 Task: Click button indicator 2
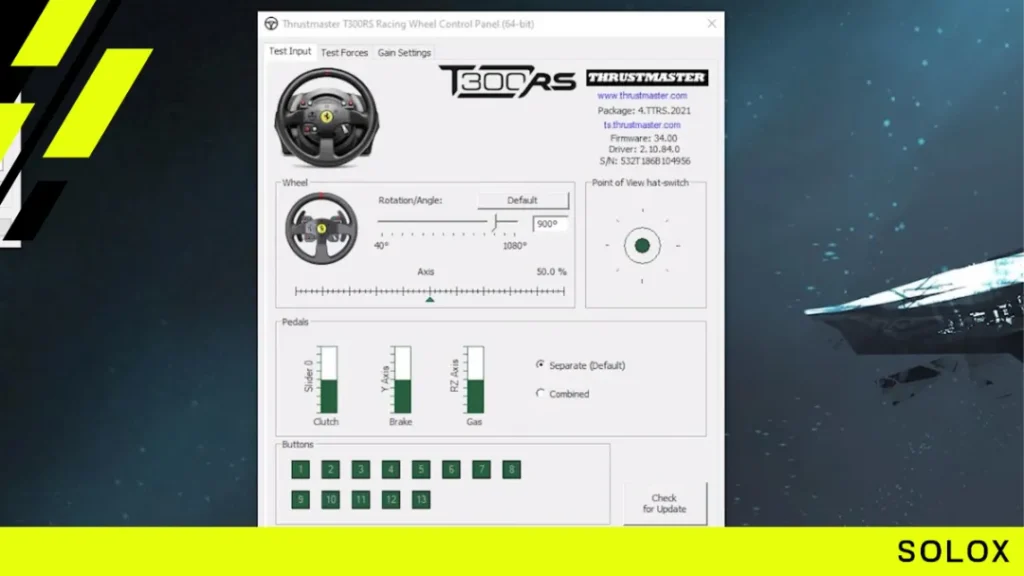tap(330, 470)
